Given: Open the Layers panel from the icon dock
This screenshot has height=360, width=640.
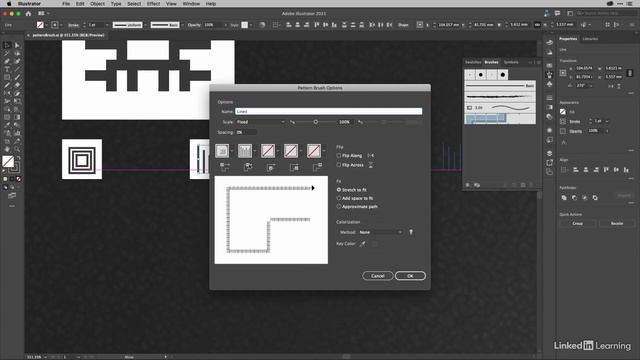Looking at the screenshot, I should [x=549, y=153].
